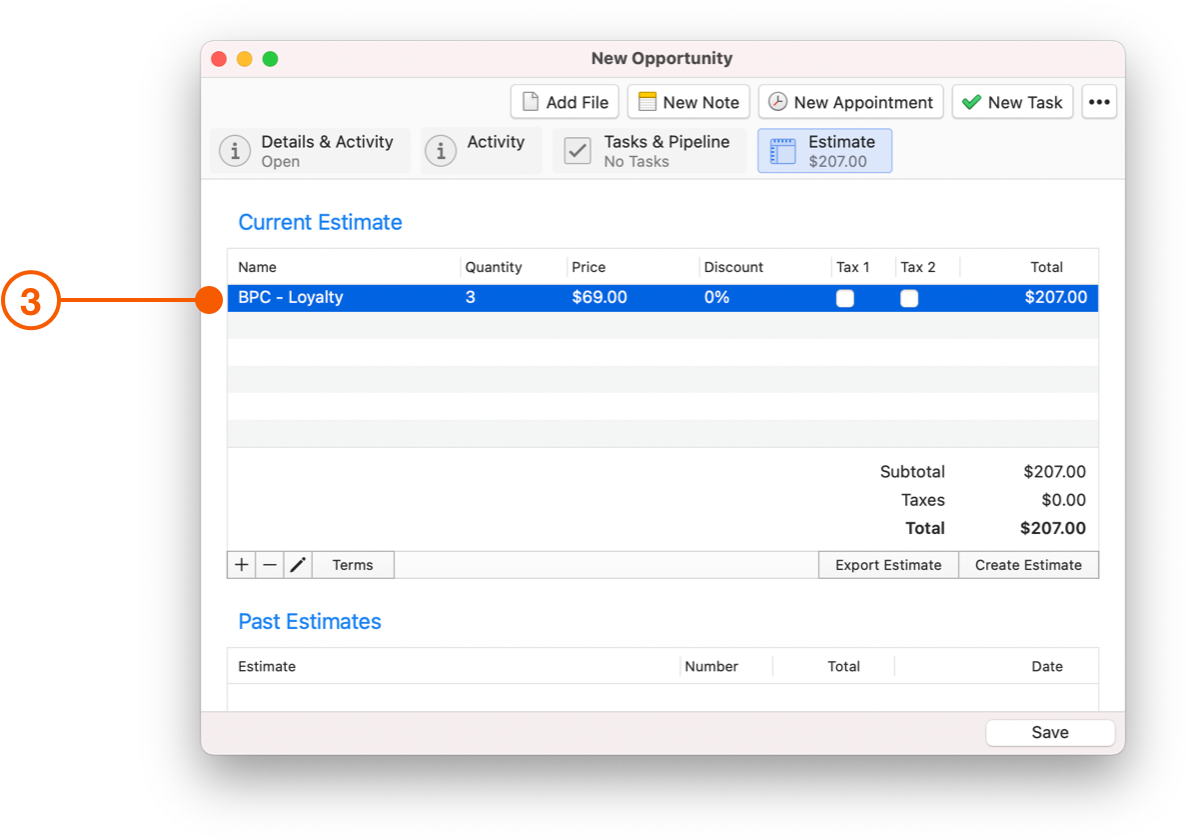Click Create Estimate button
Image resolution: width=1190 pixels, height=840 pixels.
click(1028, 565)
